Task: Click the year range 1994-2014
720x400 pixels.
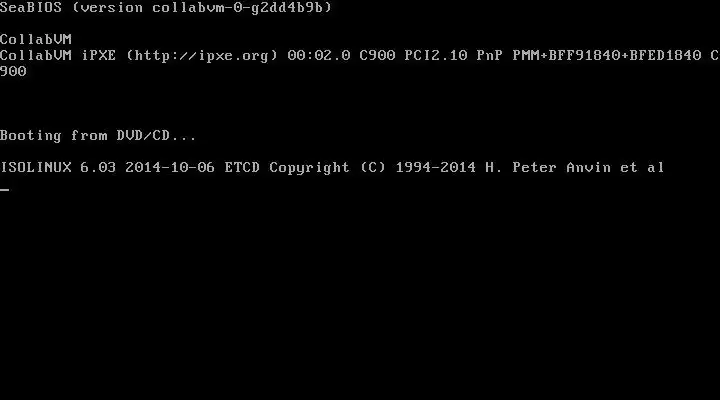Action: (435, 168)
